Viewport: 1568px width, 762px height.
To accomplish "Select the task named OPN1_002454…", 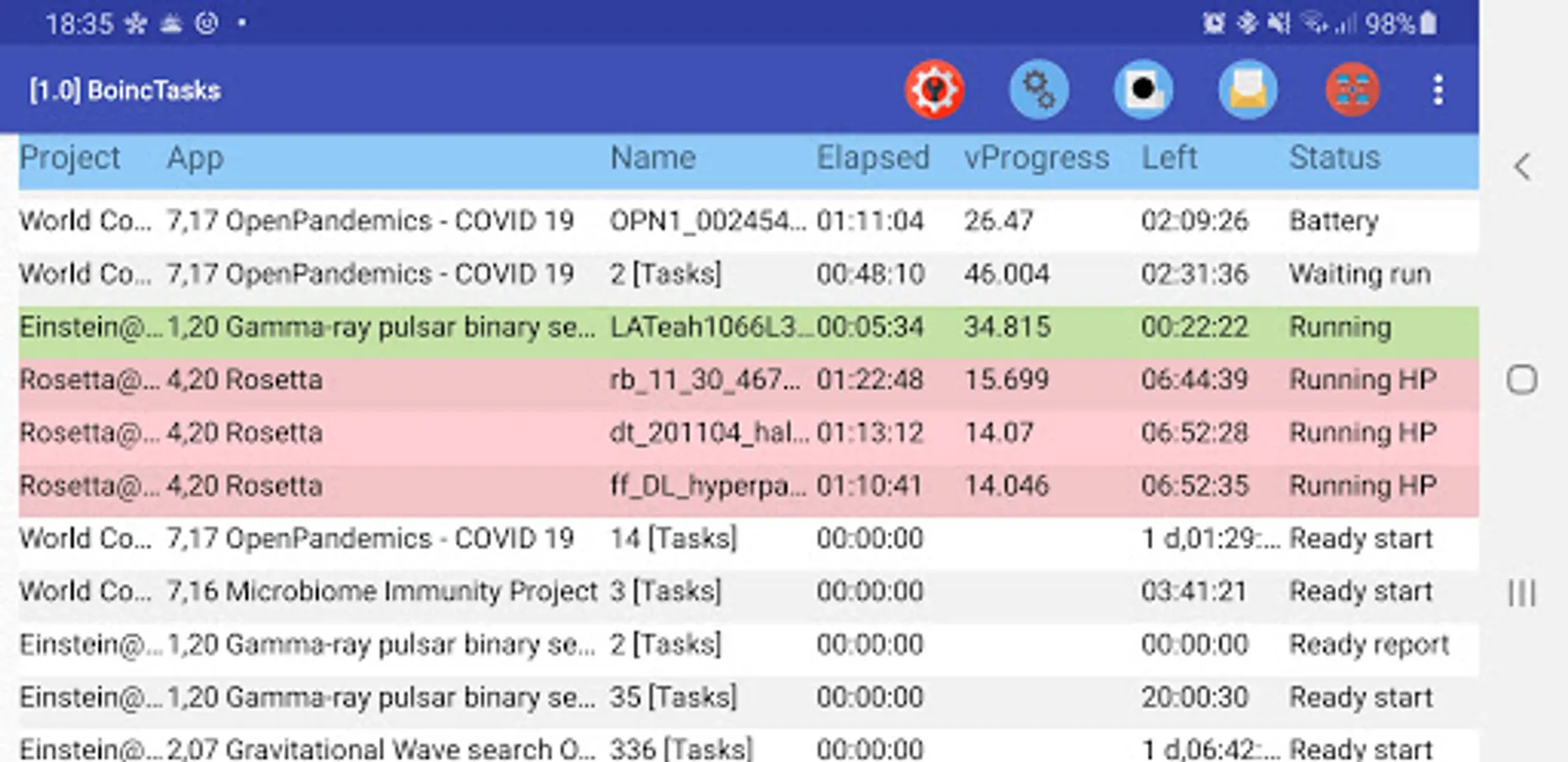I will pyautogui.click(x=708, y=221).
